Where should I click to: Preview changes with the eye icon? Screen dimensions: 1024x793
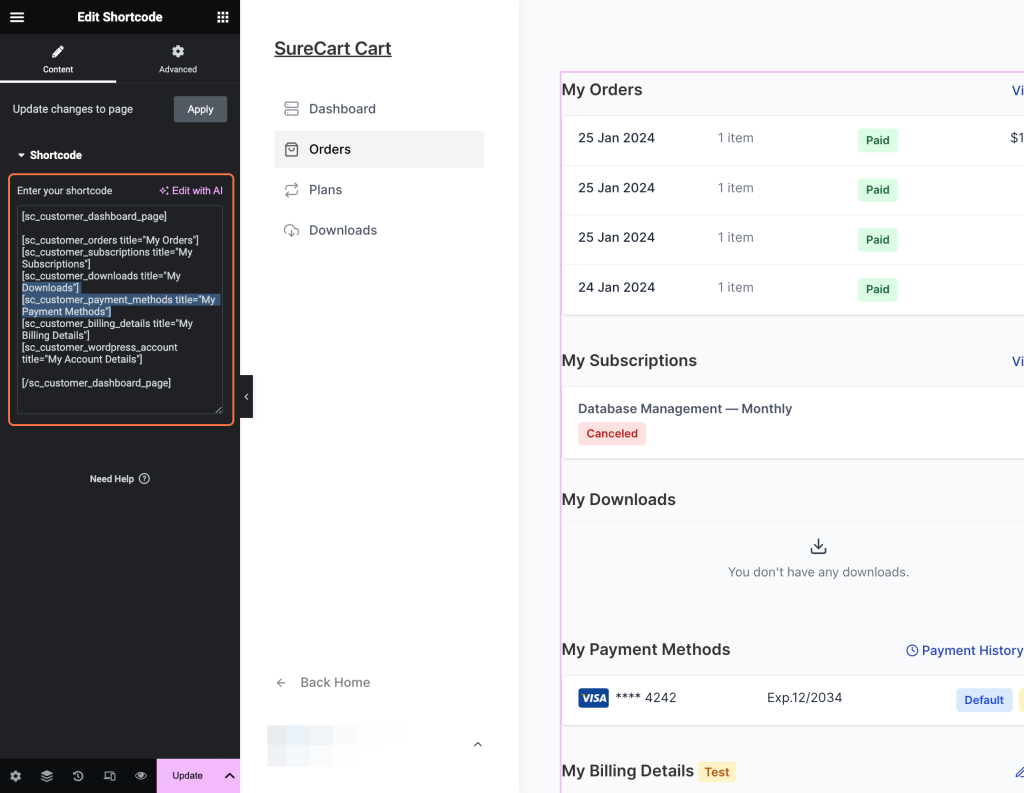click(140, 775)
